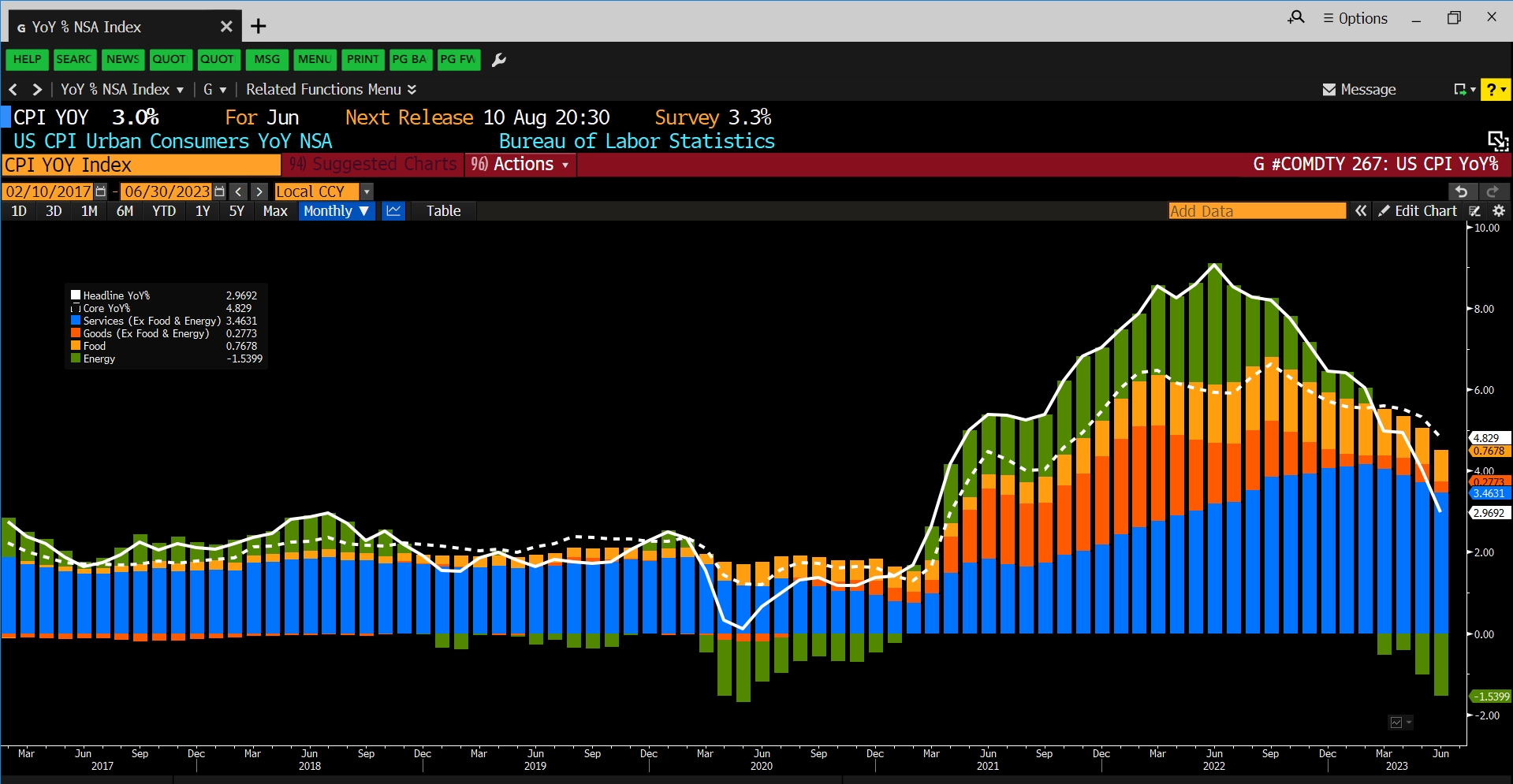This screenshot has width=1513, height=784.
Task: Open the chart settings gear icon
Action: [x=1499, y=210]
